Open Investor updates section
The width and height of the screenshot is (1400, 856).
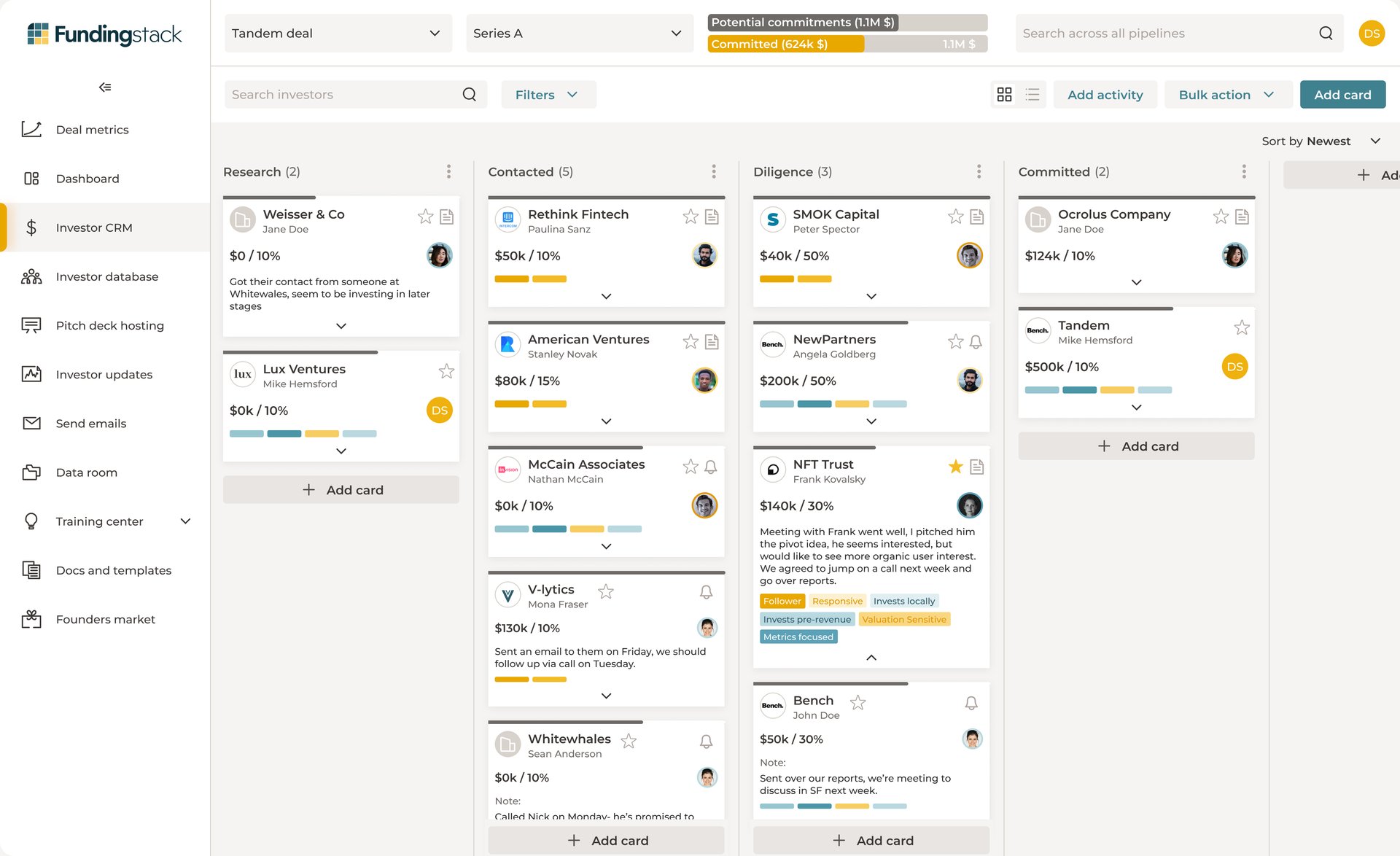104,374
